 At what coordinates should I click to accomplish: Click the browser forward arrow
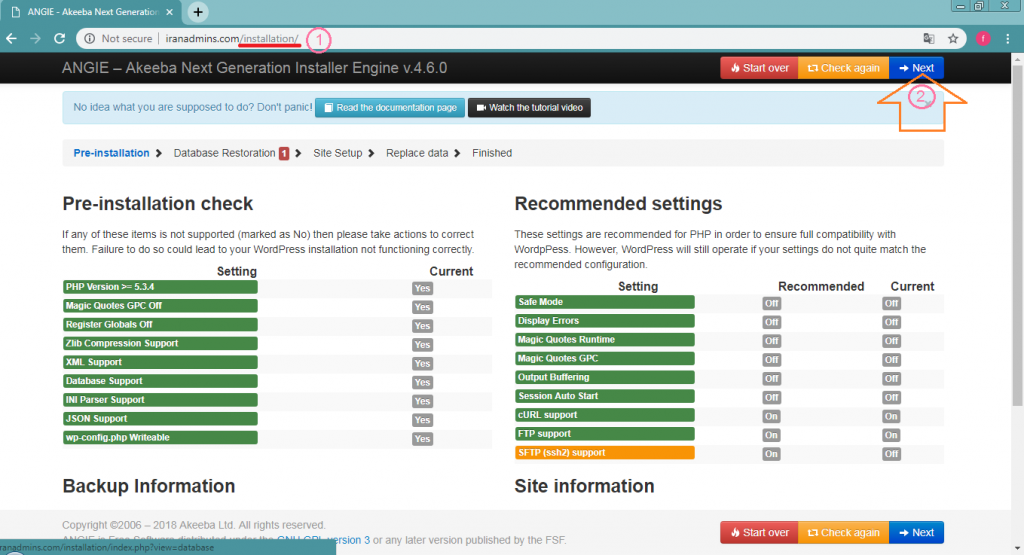pyautogui.click(x=35, y=39)
